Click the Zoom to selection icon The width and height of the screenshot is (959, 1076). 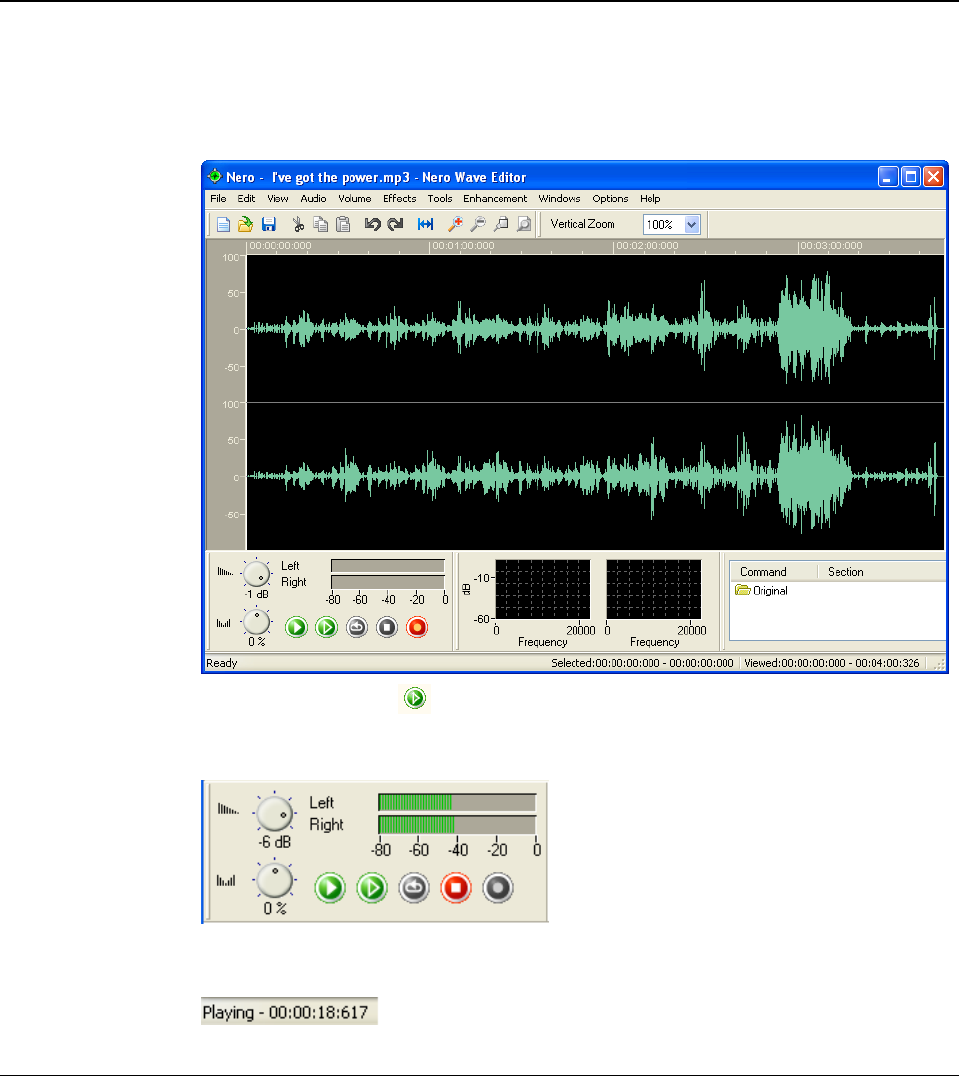pos(501,224)
